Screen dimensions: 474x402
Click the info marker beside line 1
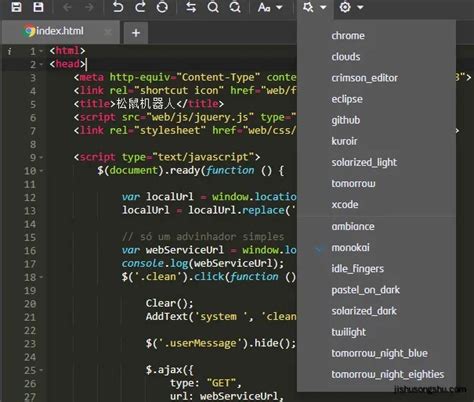tap(10, 51)
